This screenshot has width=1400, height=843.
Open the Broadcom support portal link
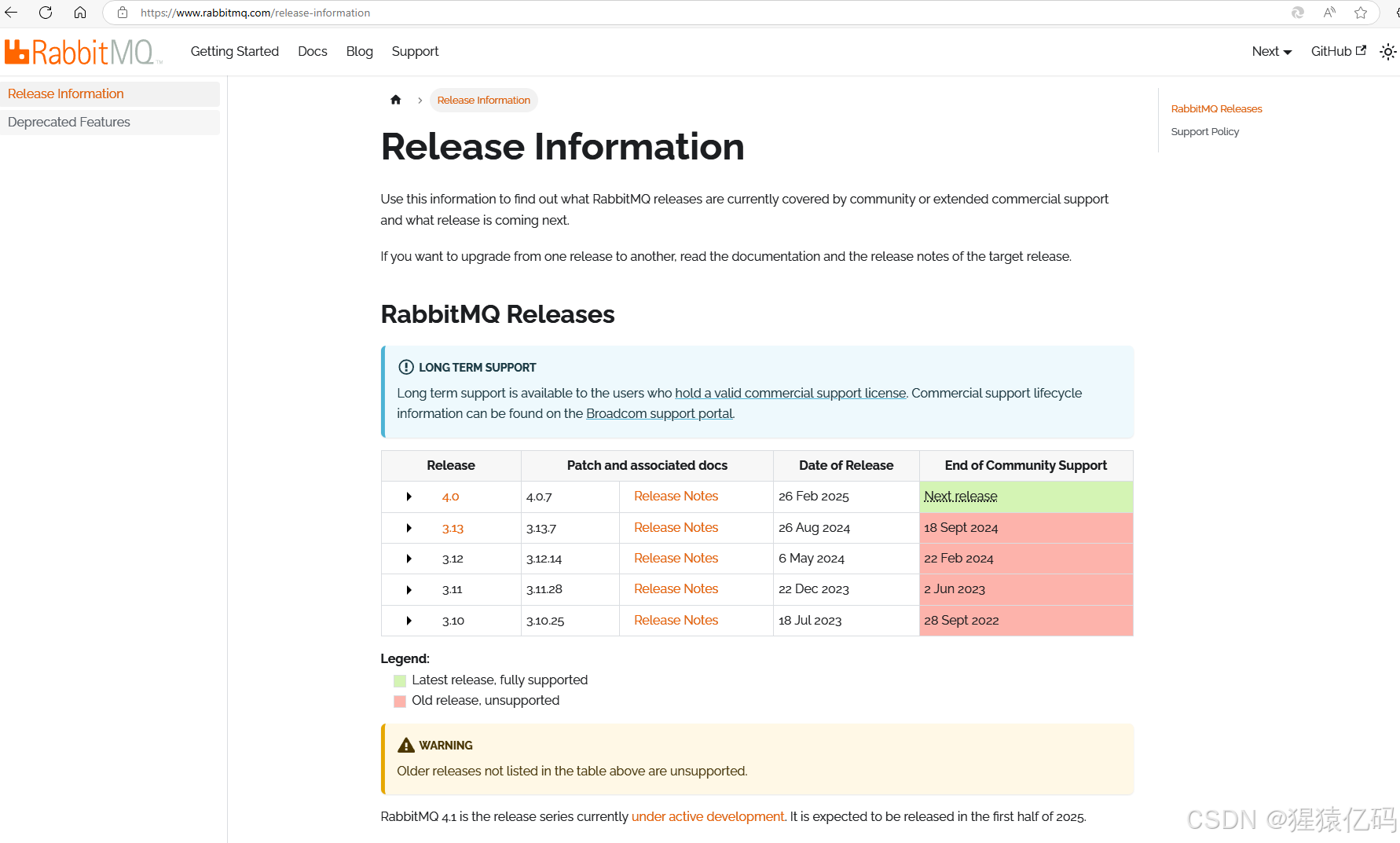pos(659,413)
